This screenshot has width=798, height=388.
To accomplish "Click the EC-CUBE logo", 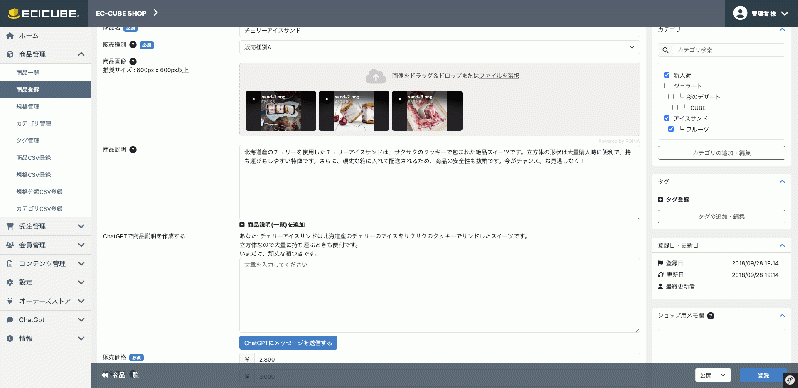I will (x=44, y=13).
